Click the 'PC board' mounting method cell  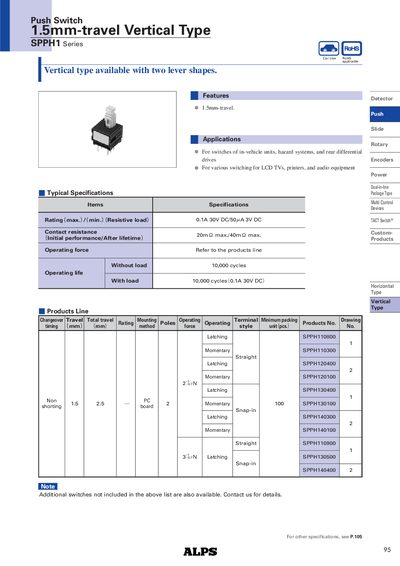coord(147,404)
